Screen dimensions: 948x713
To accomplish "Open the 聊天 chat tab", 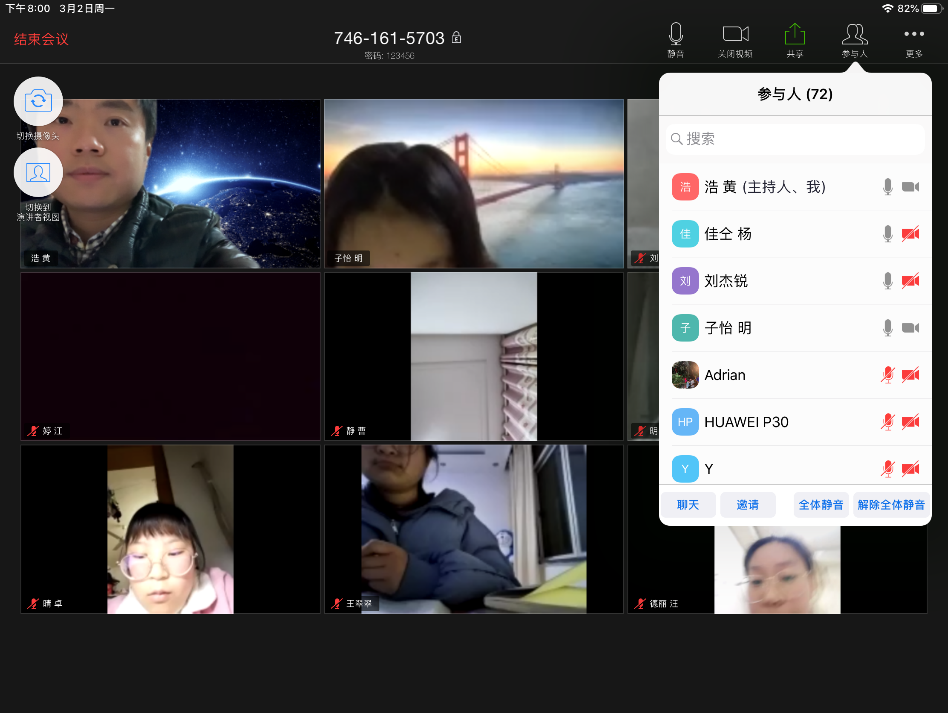I will point(688,505).
